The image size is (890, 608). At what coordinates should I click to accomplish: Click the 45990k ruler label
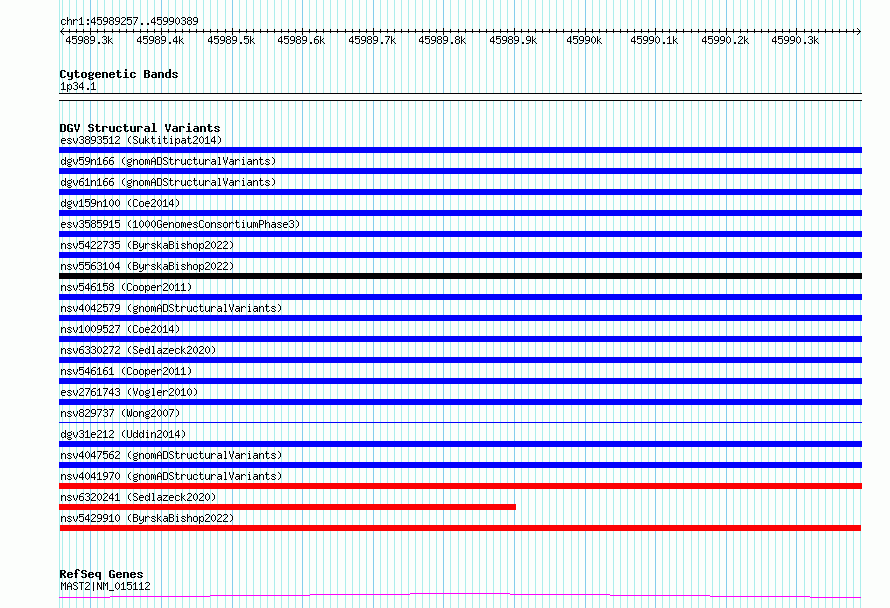click(584, 40)
